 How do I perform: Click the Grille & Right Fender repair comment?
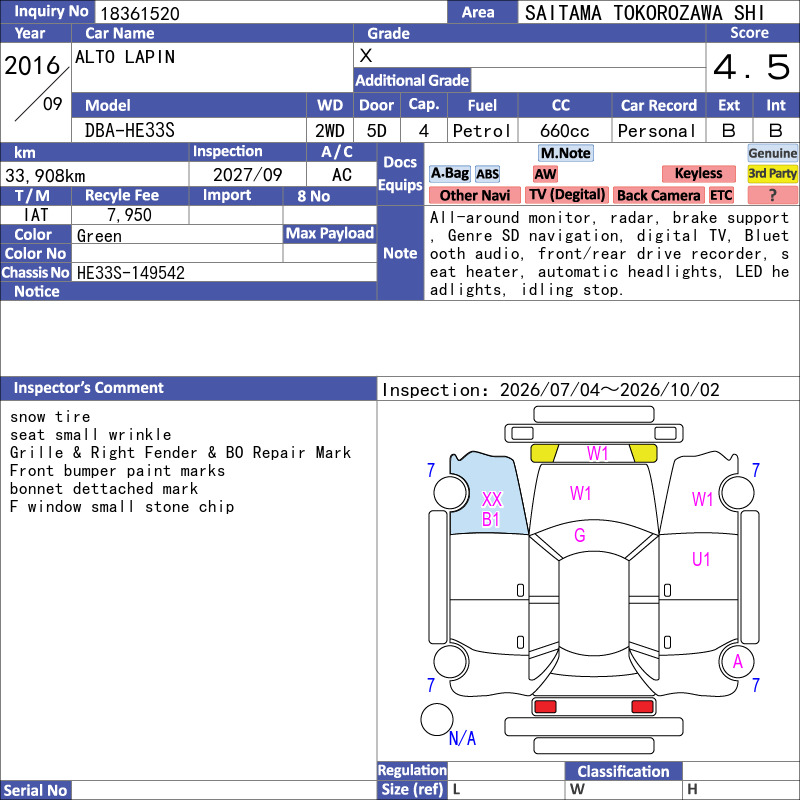click(180, 453)
